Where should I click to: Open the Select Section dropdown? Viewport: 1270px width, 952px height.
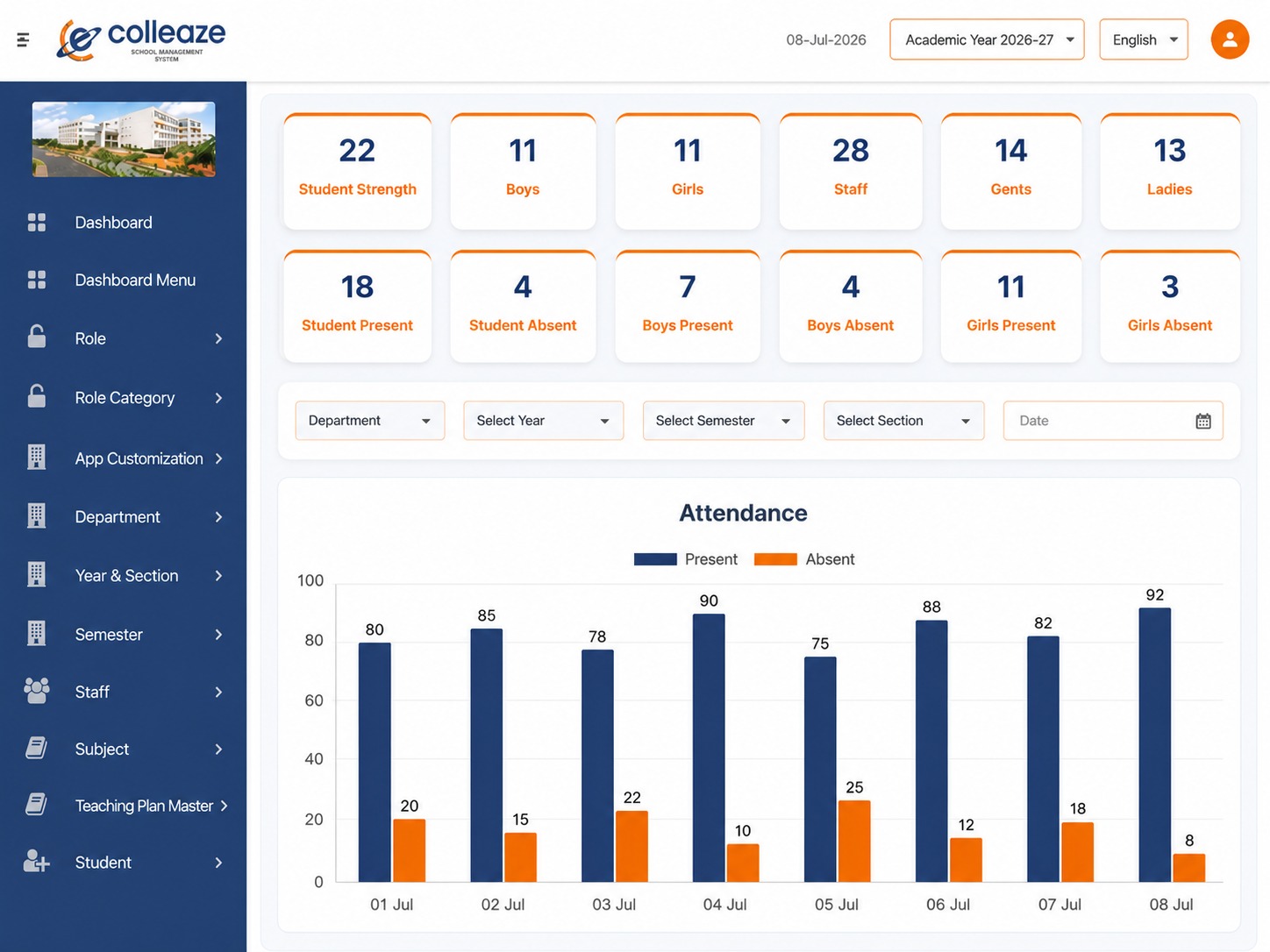tap(903, 421)
